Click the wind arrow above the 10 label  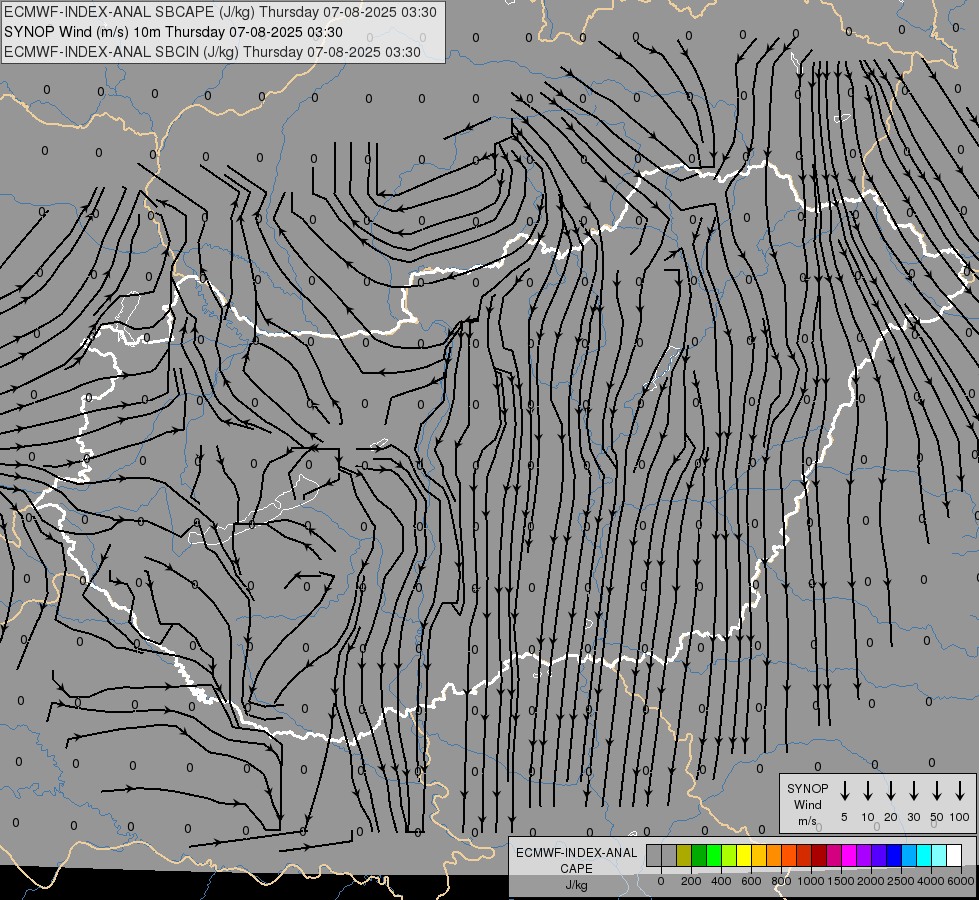(x=868, y=791)
